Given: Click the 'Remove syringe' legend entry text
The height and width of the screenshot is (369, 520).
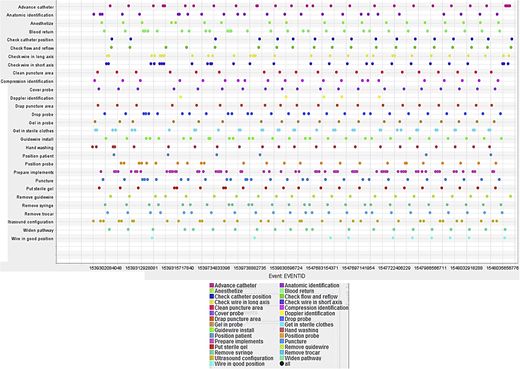Looking at the screenshot, I should 234,353.
